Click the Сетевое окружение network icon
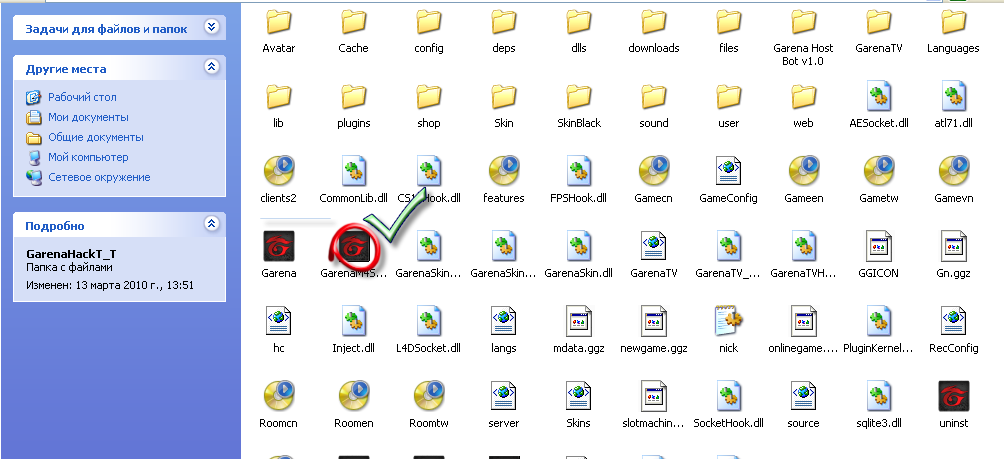Image resolution: width=1004 pixels, height=459 pixels. coord(33,177)
